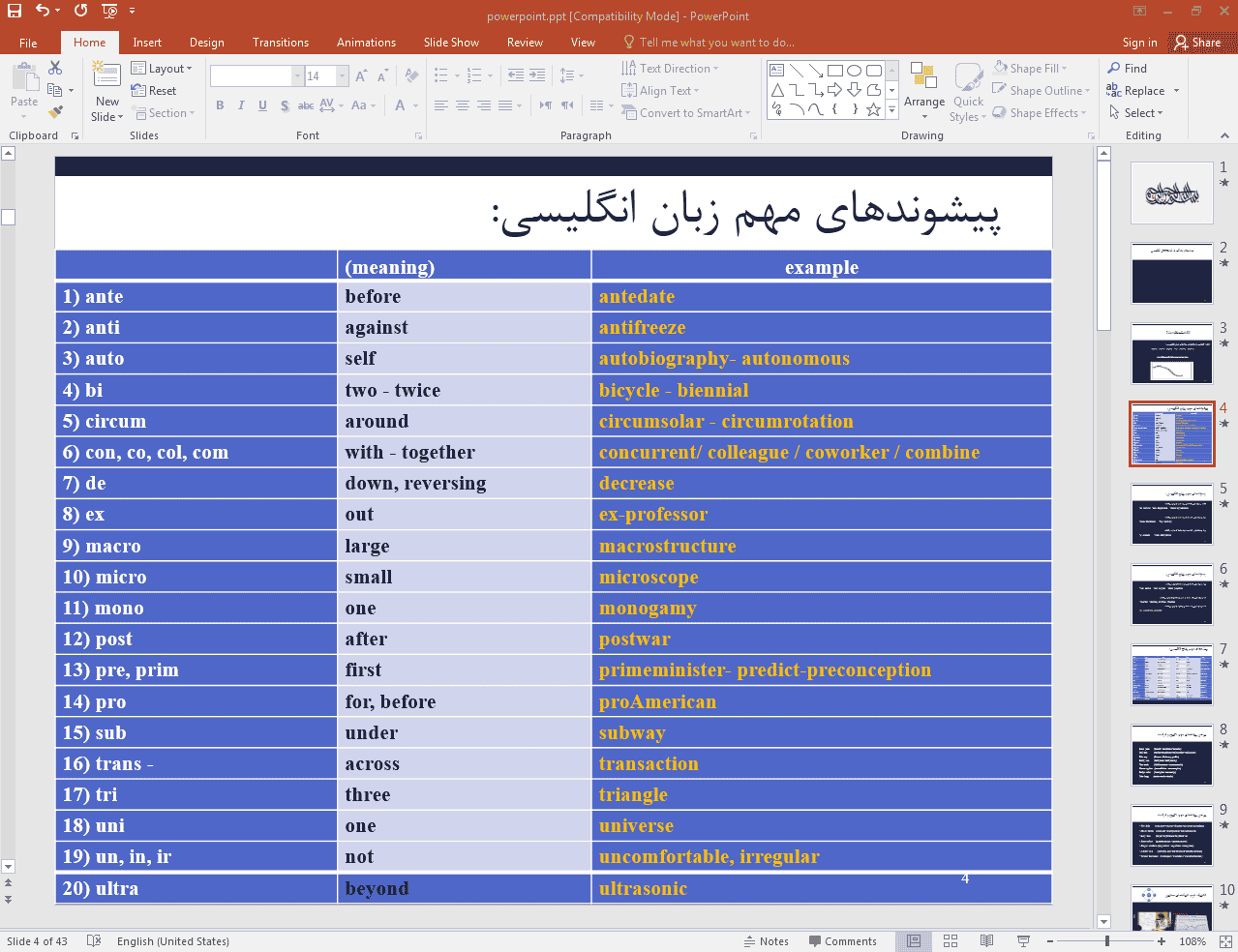
Task: Increase font size with the larger A icon
Action: pos(361,75)
